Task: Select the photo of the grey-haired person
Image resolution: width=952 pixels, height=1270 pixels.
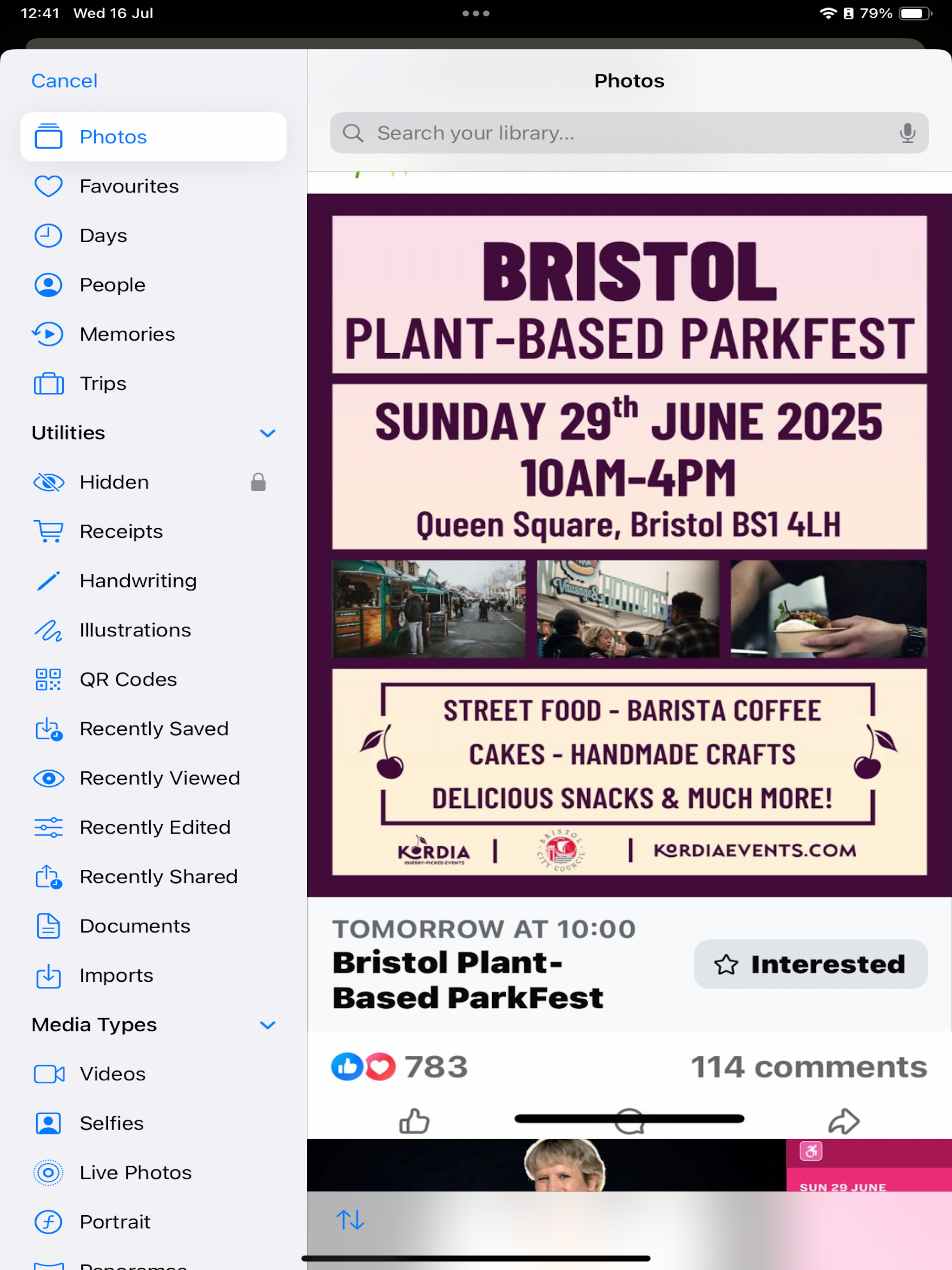Action: tap(546, 1165)
